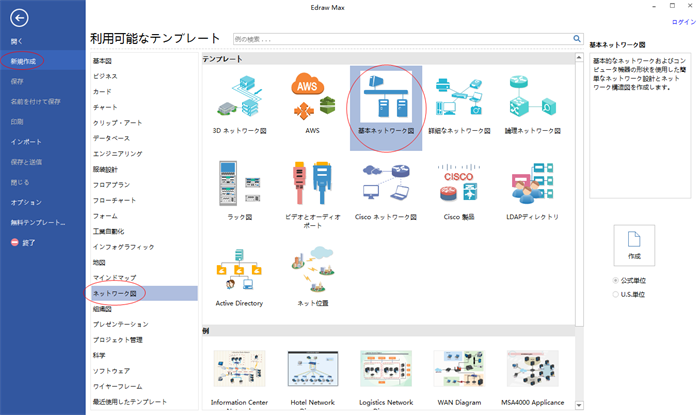The width and height of the screenshot is (700, 415).
Task: Select the AWS template icon
Action: tap(312, 96)
